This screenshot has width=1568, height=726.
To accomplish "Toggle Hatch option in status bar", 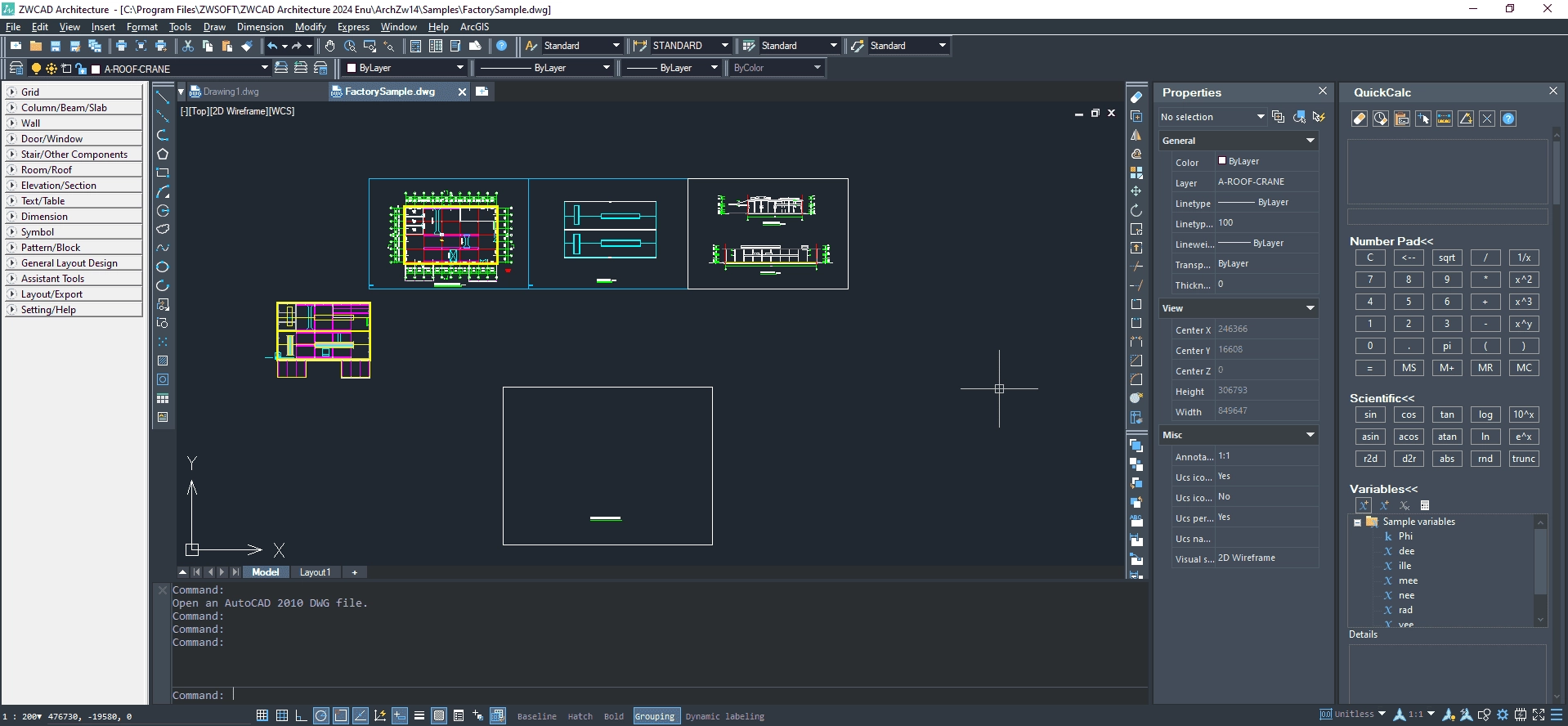I will point(580,716).
